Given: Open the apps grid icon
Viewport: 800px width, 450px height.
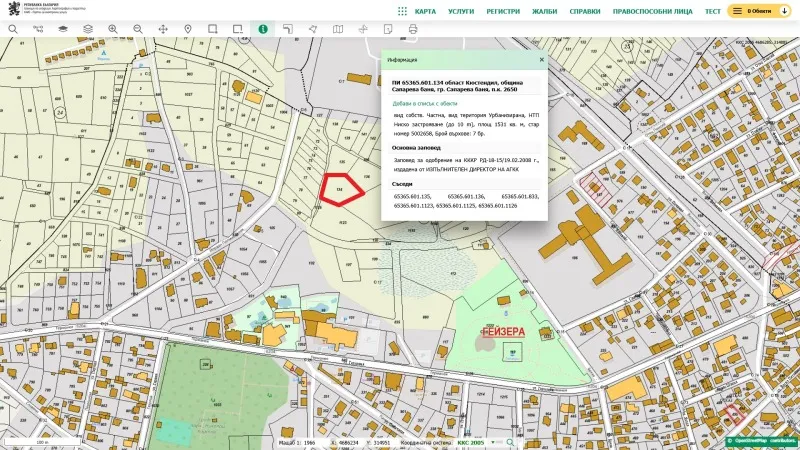Looking at the screenshot, I should point(402,11).
